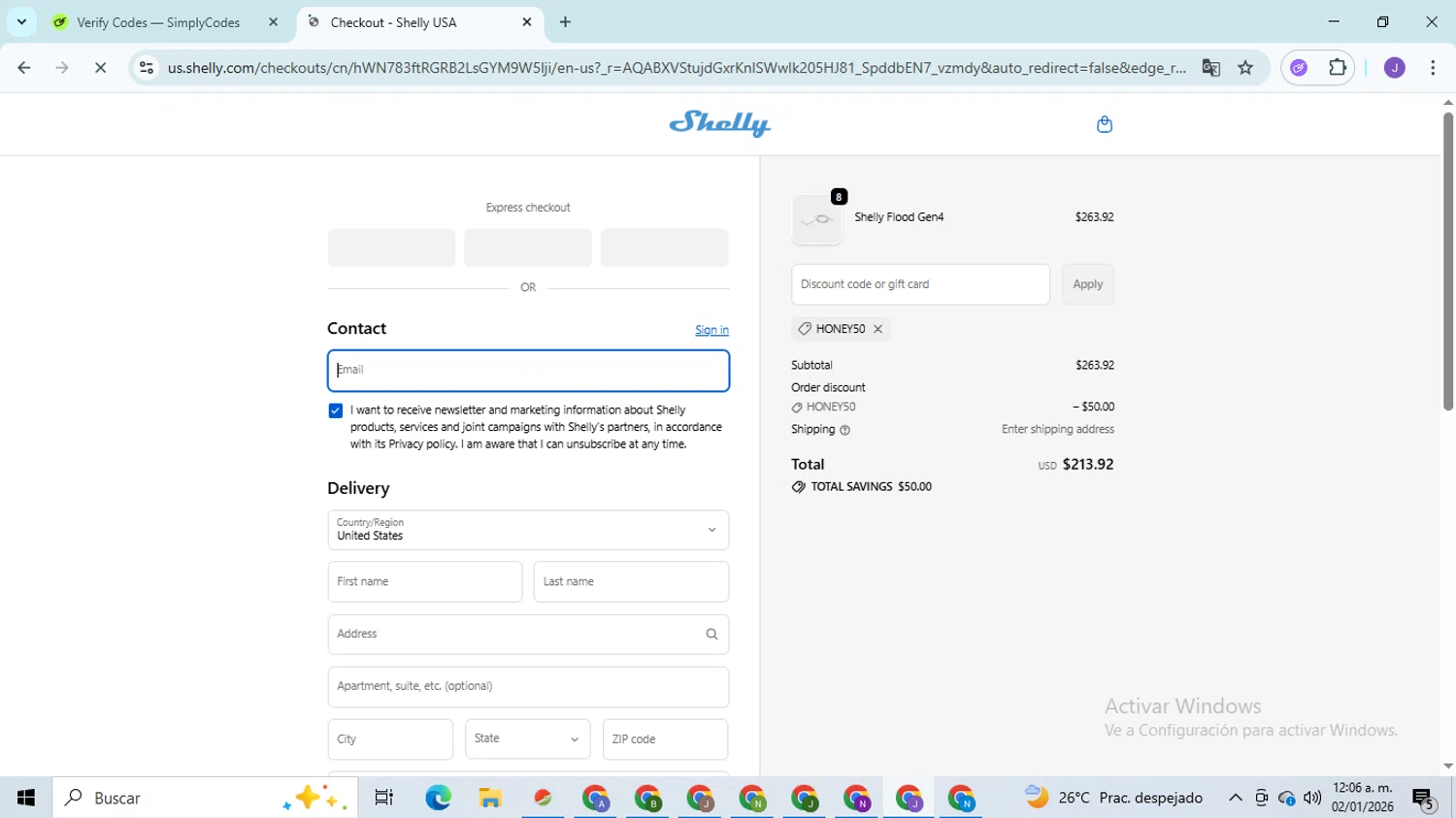Click the Address input field

click(528, 635)
